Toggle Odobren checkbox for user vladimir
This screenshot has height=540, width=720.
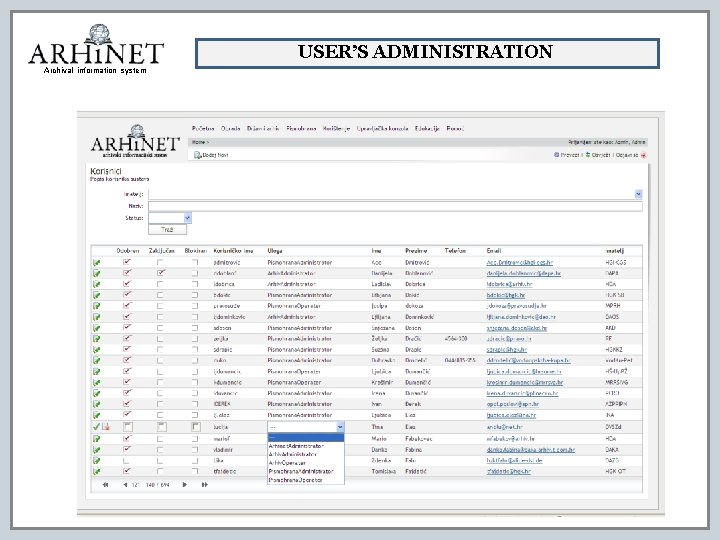[127, 450]
